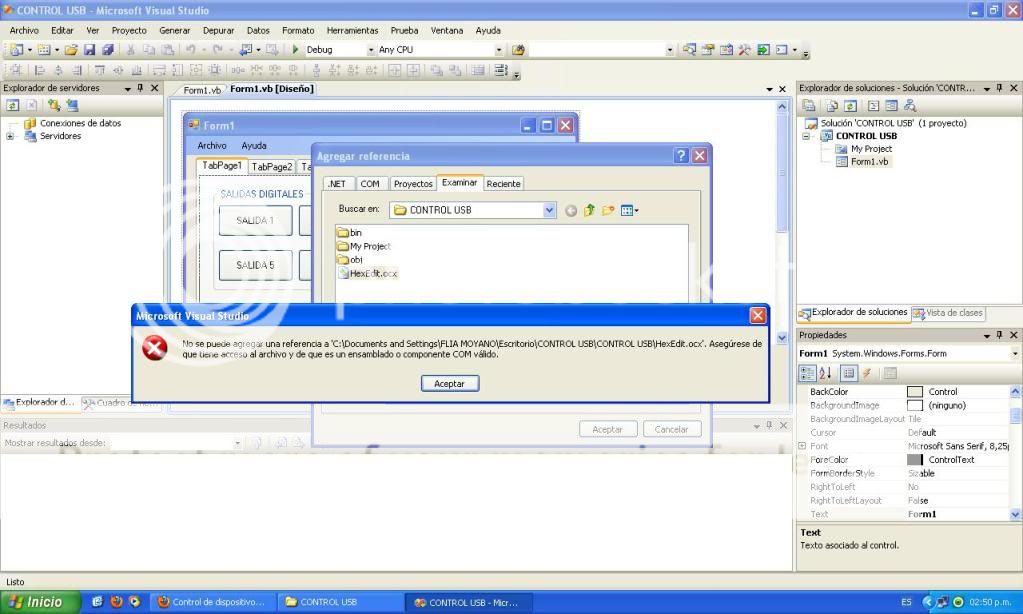Click up one level icon in Agregar referencia
The height and width of the screenshot is (614, 1023).
point(589,210)
